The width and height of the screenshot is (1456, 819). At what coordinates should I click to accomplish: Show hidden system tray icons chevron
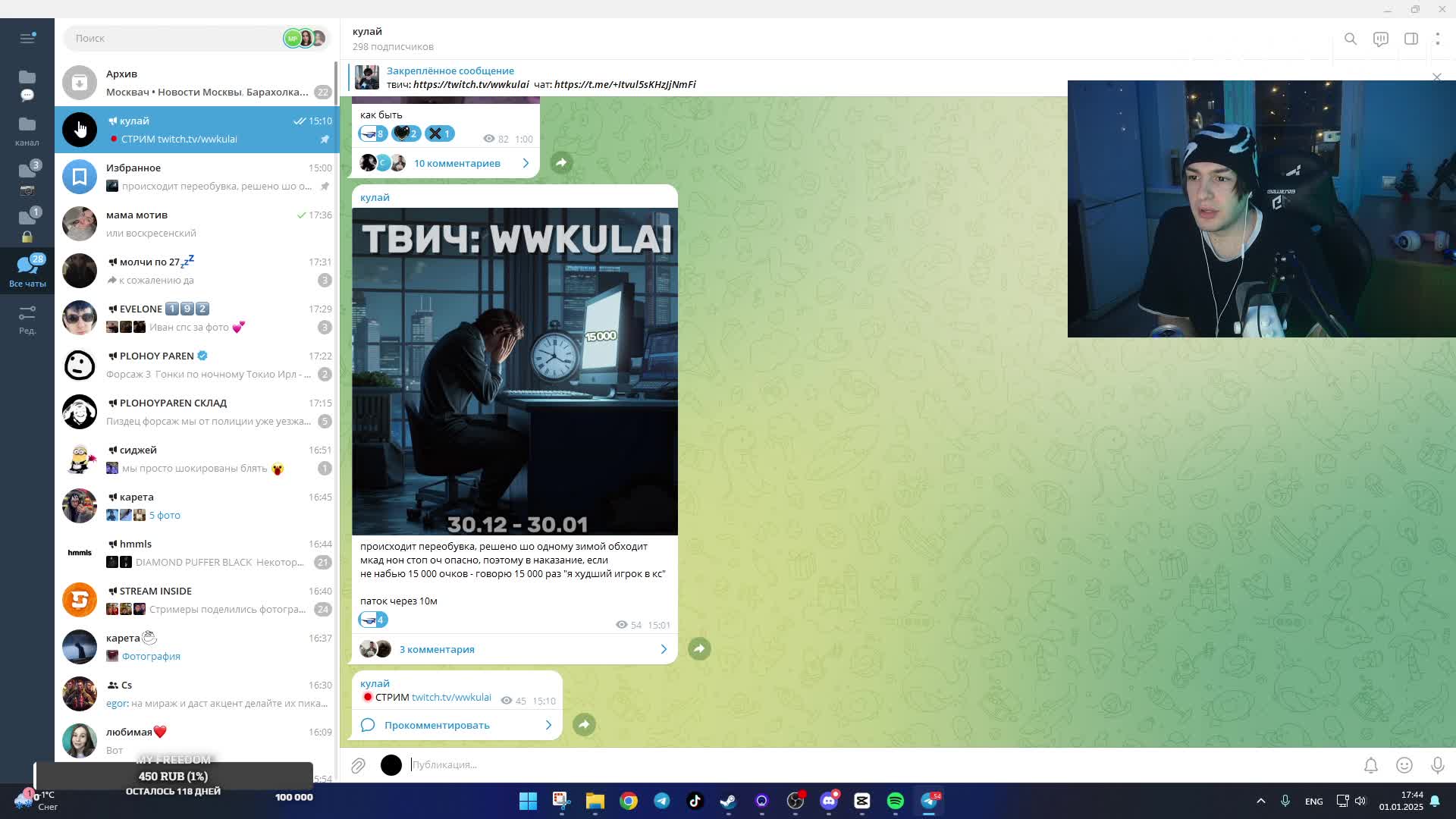[1261, 801]
